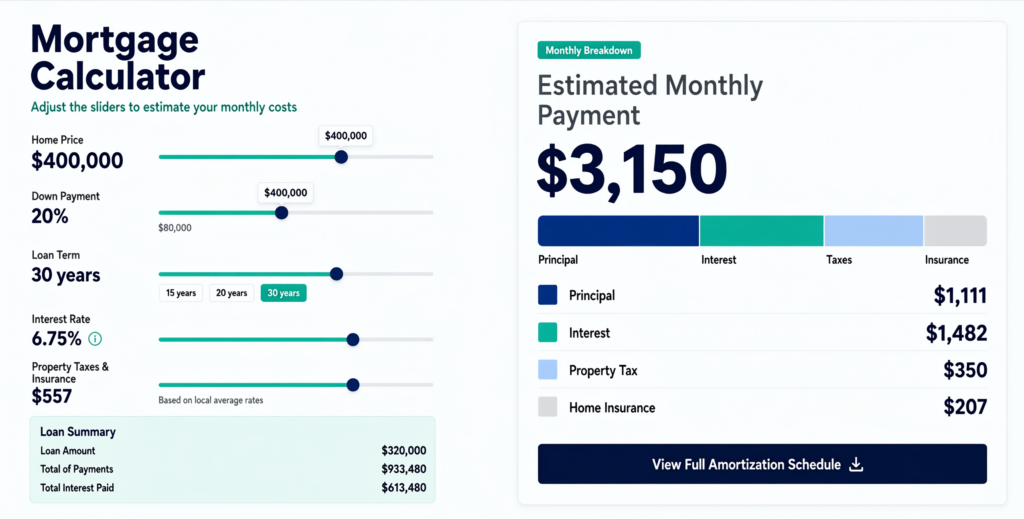Click the Mortgage Calculator title
This screenshot has width=1024, height=519.
[118, 57]
